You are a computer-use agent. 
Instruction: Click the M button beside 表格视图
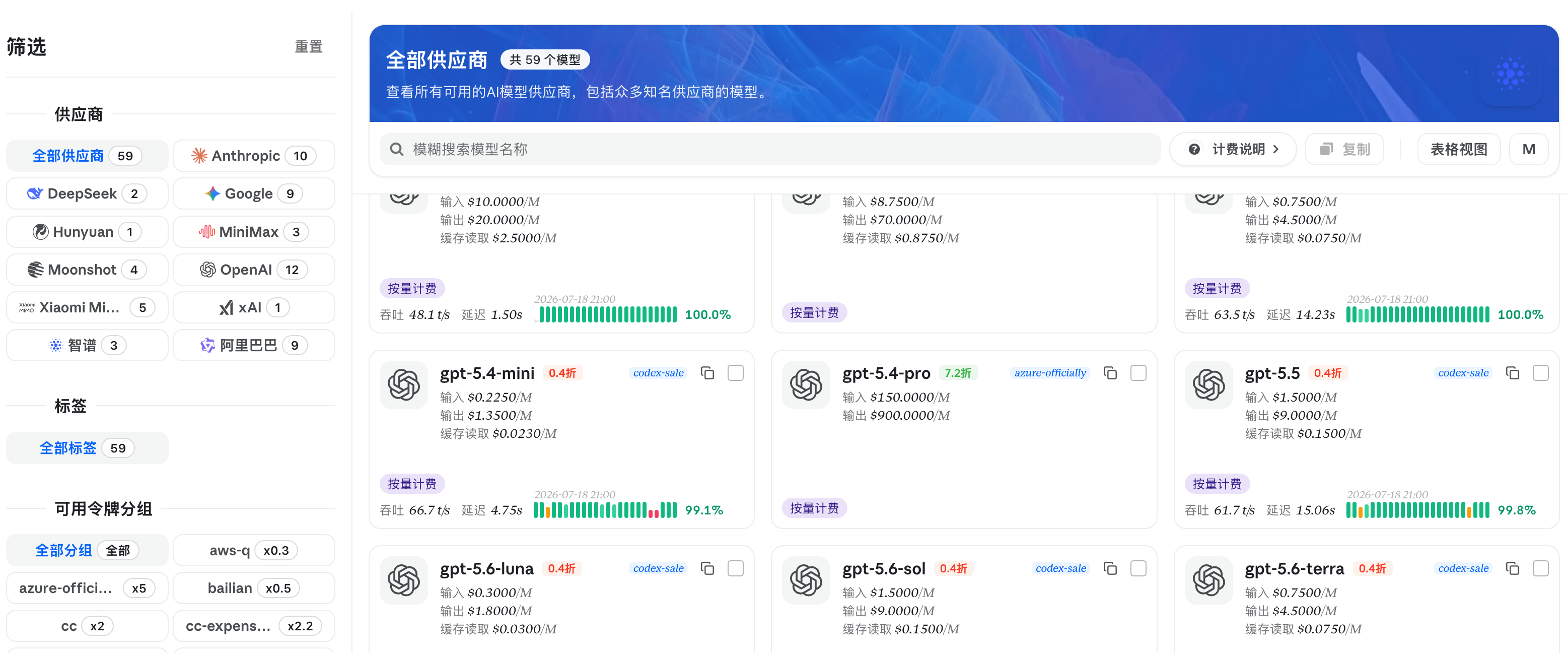[1528, 149]
